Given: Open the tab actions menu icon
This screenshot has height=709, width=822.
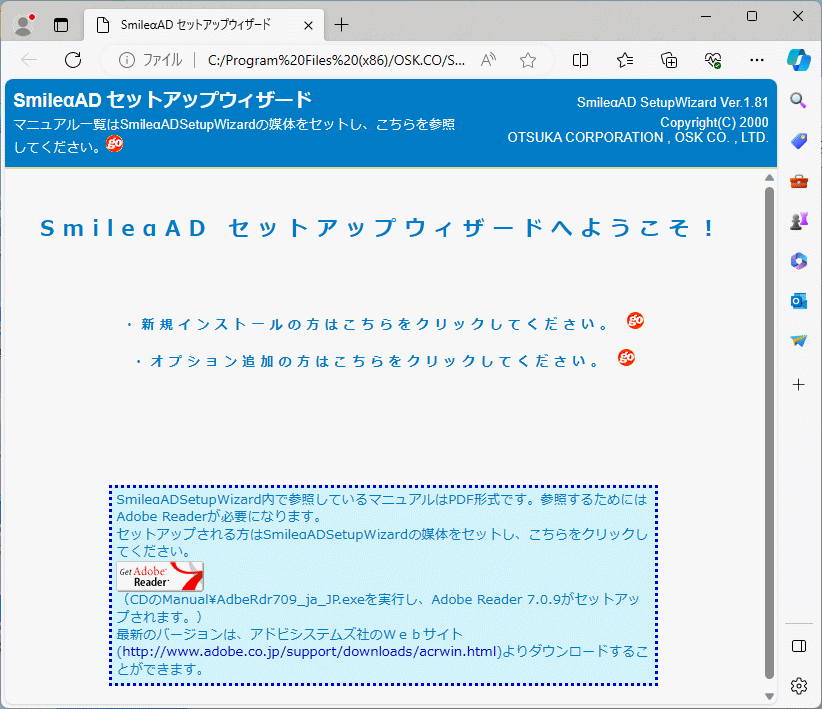Looking at the screenshot, I should tap(61, 25).
